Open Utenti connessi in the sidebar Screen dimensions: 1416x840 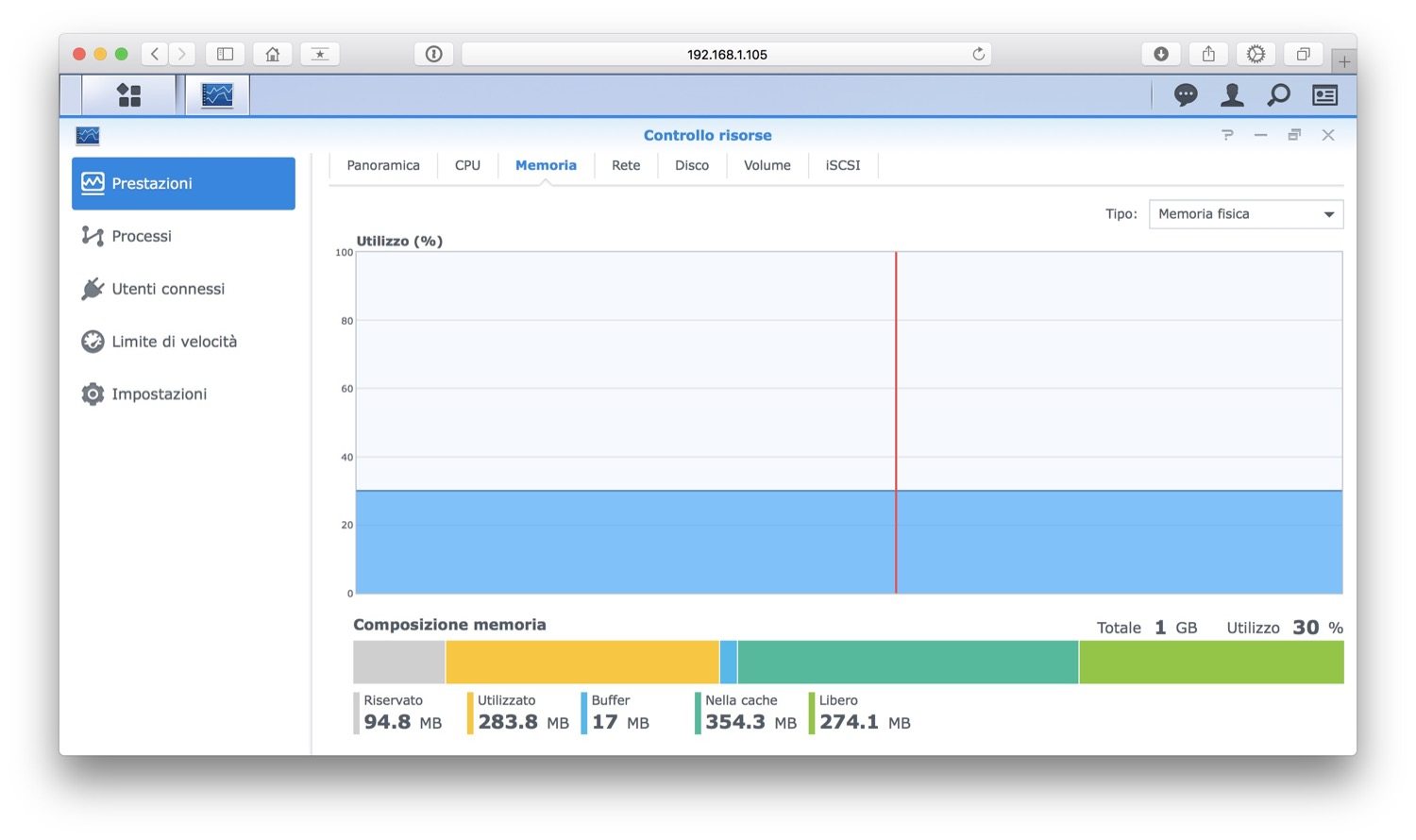tap(168, 289)
